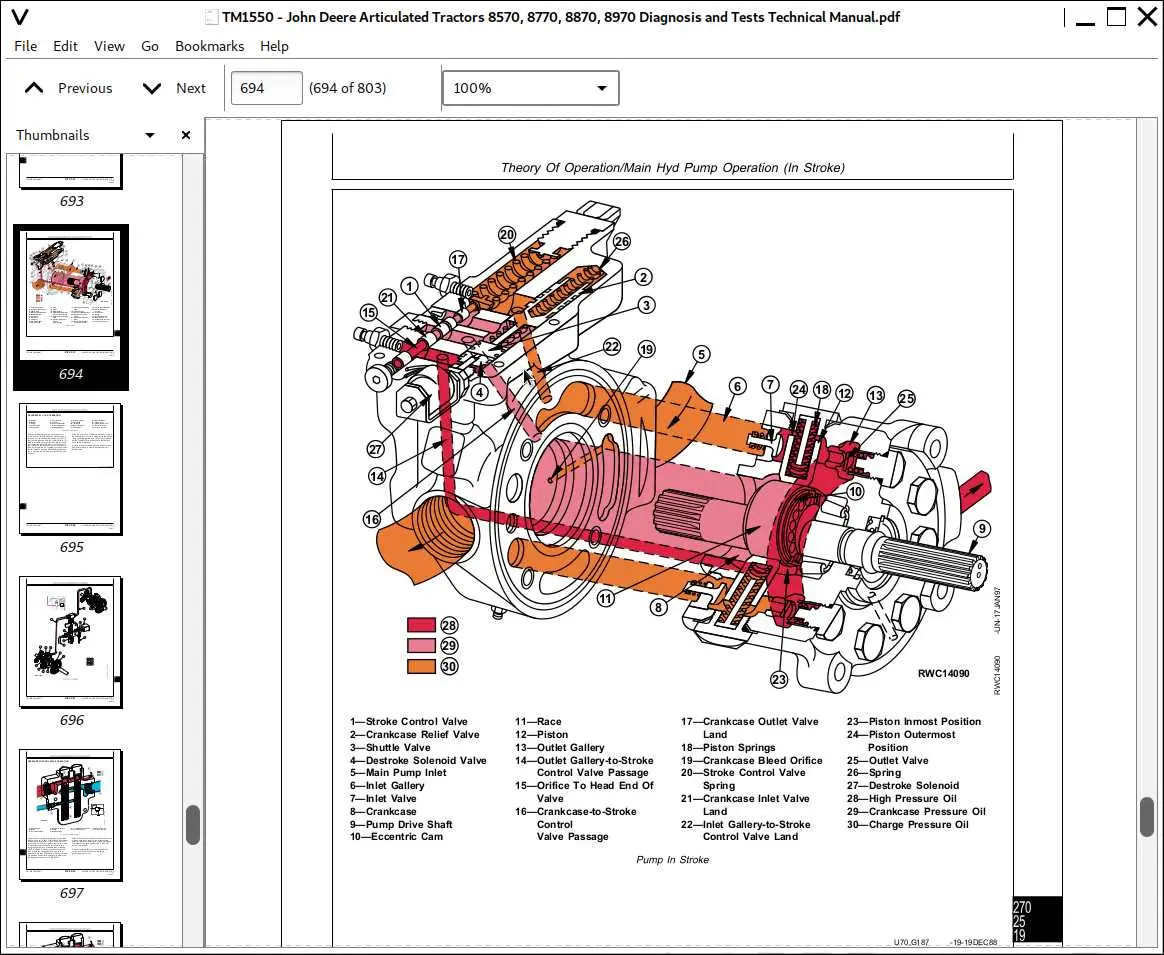Click the '1—Stroke Control Valve' legend entry

point(409,721)
